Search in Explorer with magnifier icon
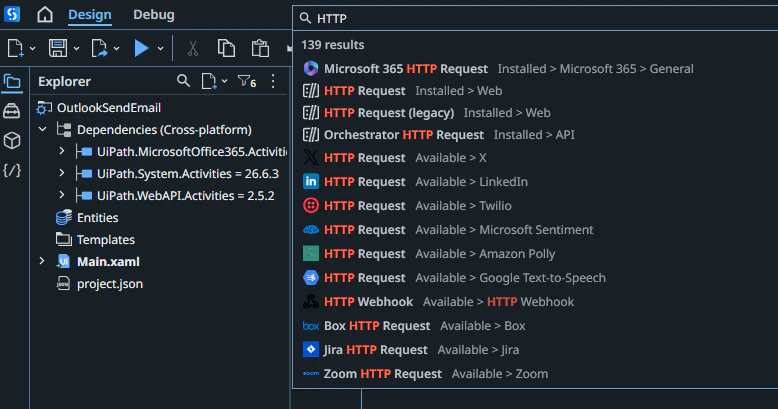 [183, 80]
